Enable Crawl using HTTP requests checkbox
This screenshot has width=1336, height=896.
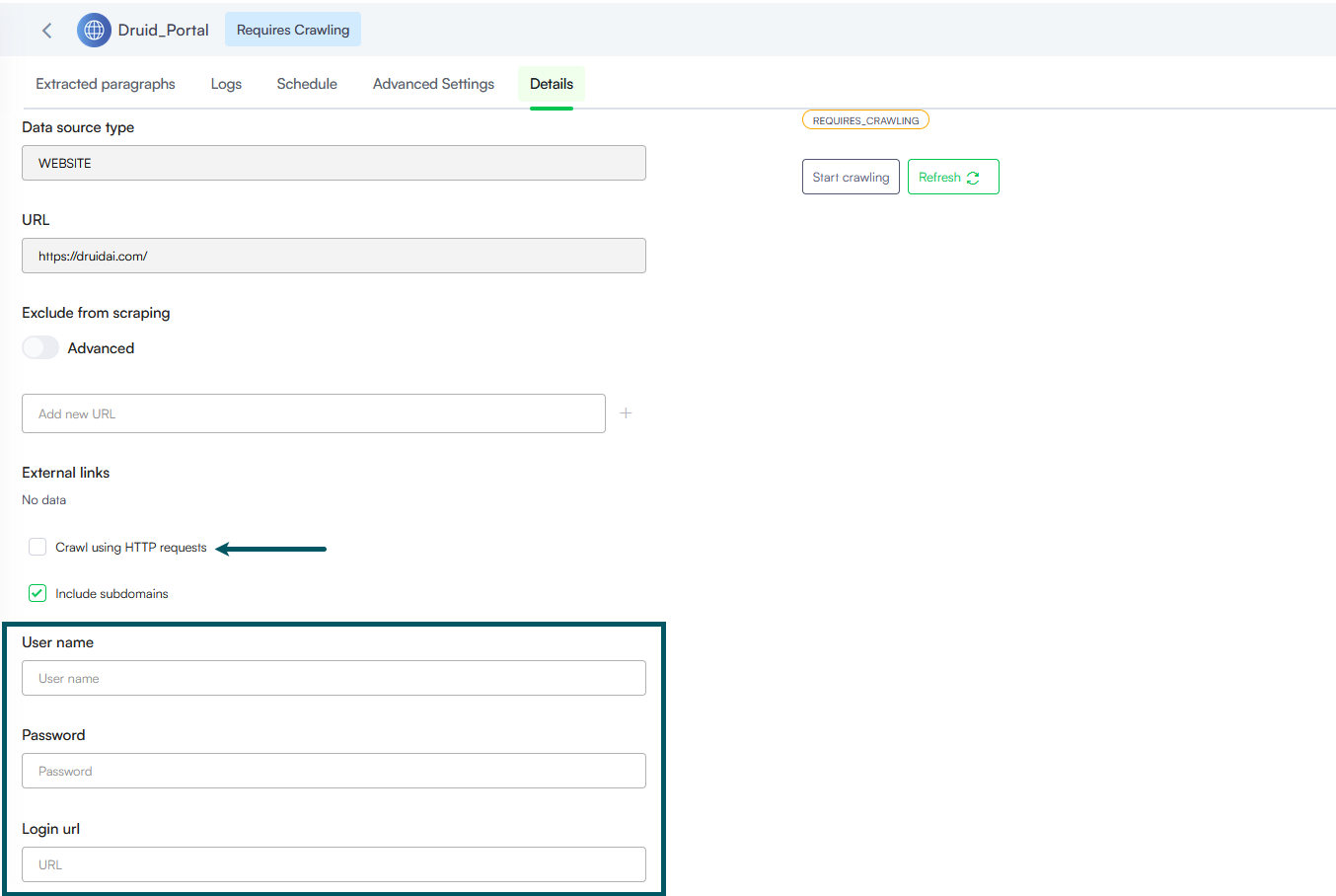37,547
